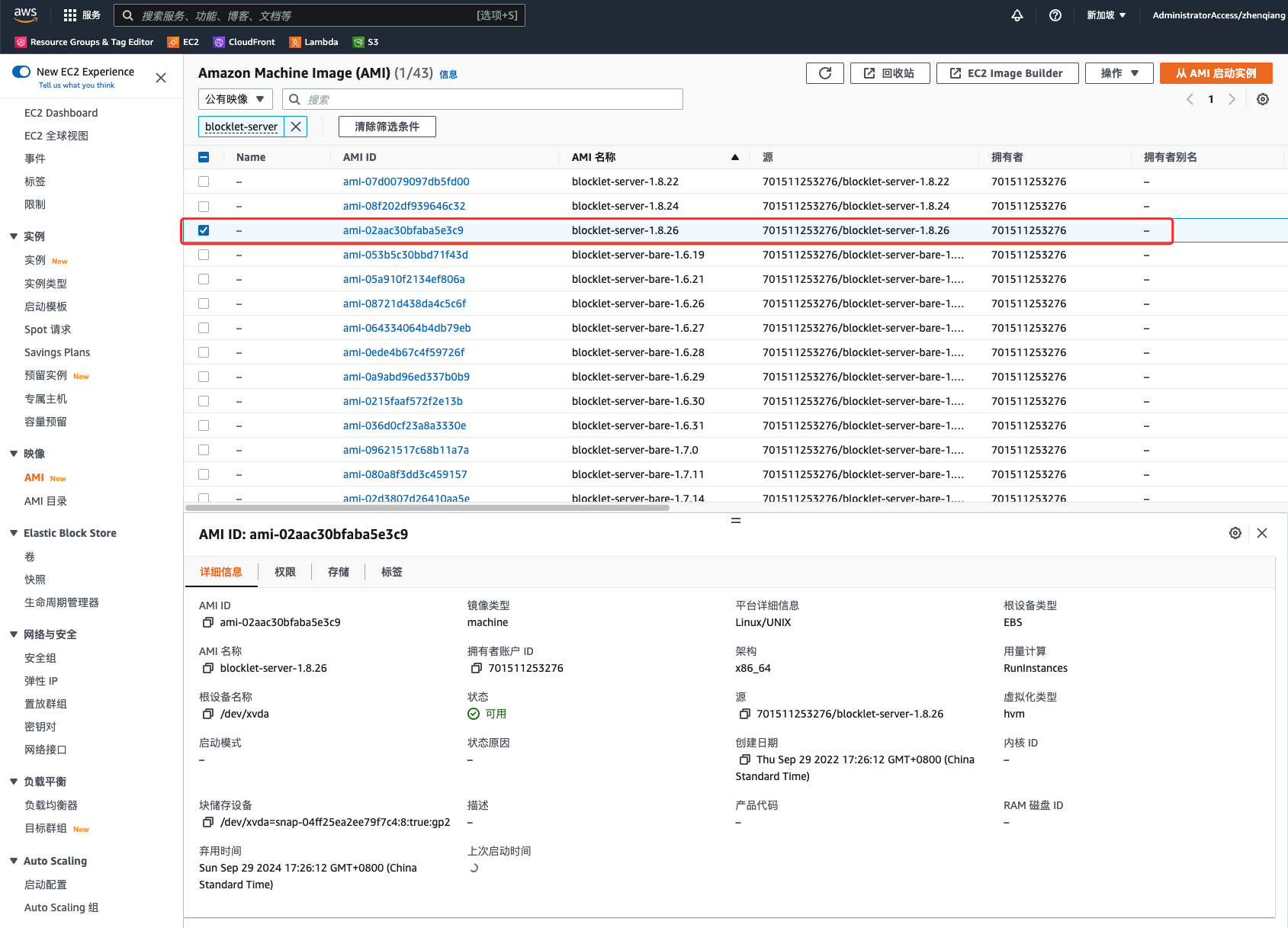Collapse the Elastic Block Store section
This screenshot has height=928, width=1288.
[14, 533]
